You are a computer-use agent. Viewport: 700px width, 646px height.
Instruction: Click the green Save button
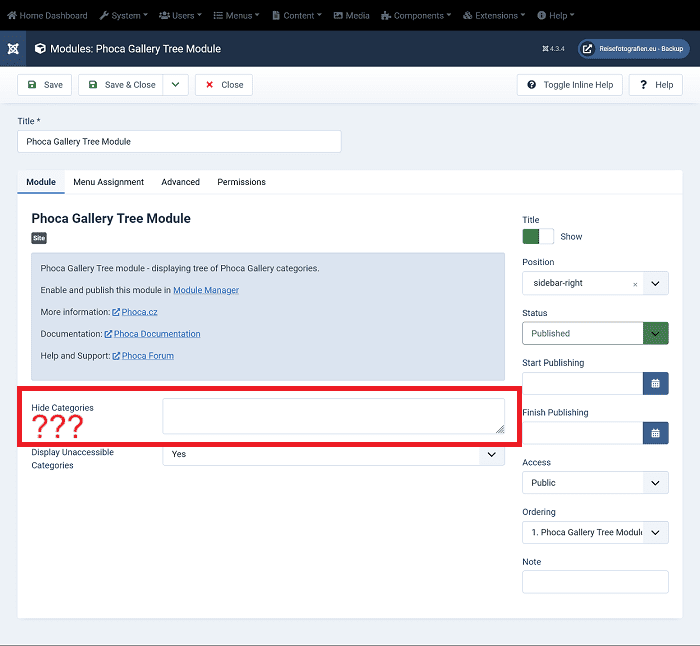click(x=45, y=85)
